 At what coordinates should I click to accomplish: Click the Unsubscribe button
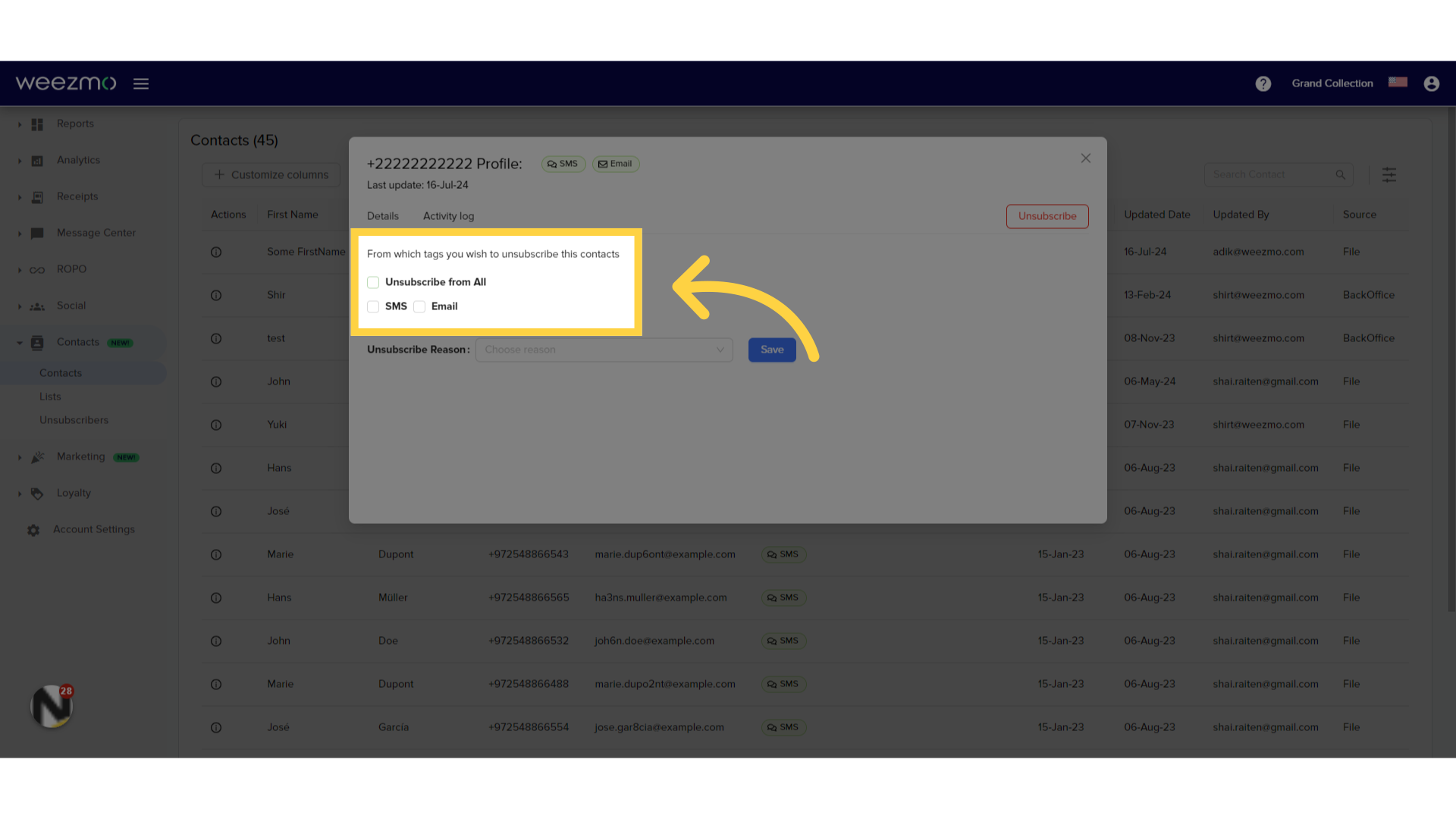coord(1047,216)
